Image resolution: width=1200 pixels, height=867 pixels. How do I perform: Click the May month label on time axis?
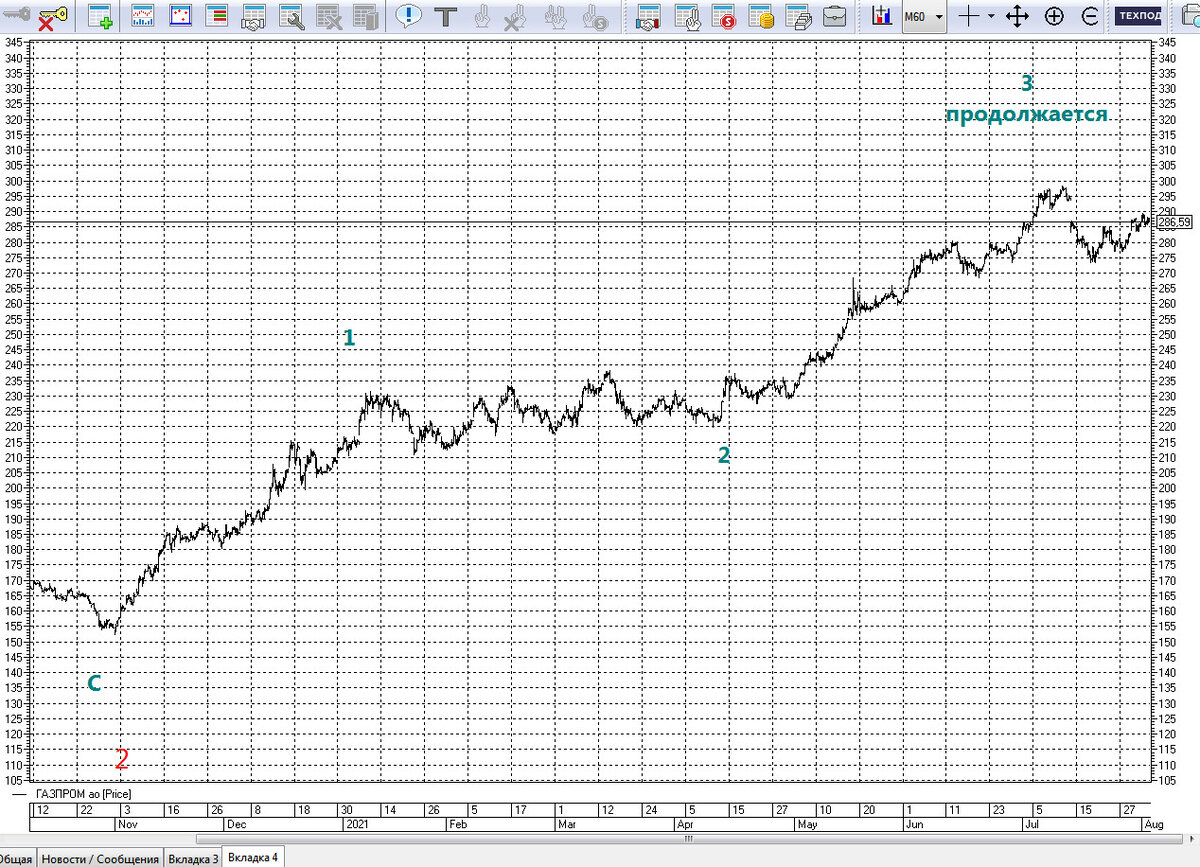click(x=809, y=825)
